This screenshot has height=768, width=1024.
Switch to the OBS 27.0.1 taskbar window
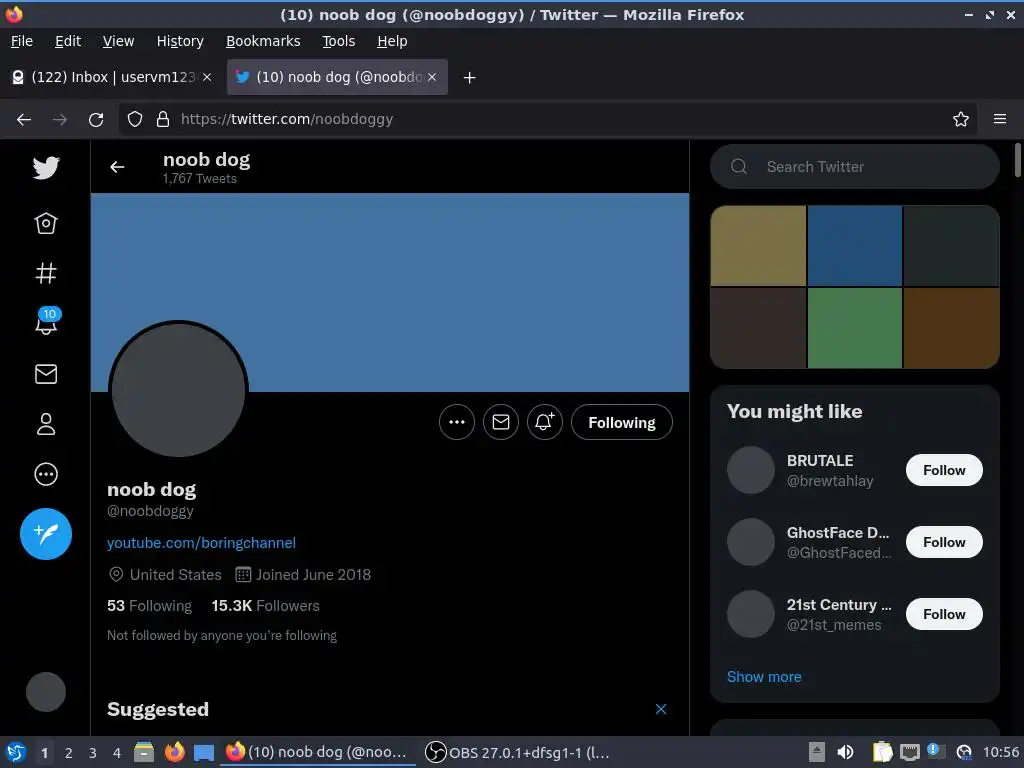coord(517,752)
